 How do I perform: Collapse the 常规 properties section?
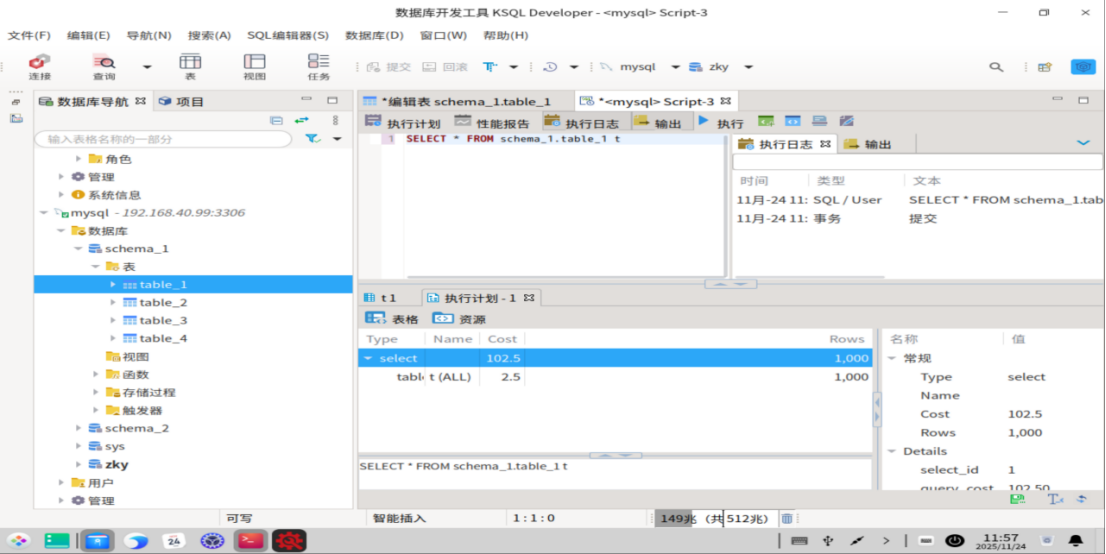click(892, 359)
